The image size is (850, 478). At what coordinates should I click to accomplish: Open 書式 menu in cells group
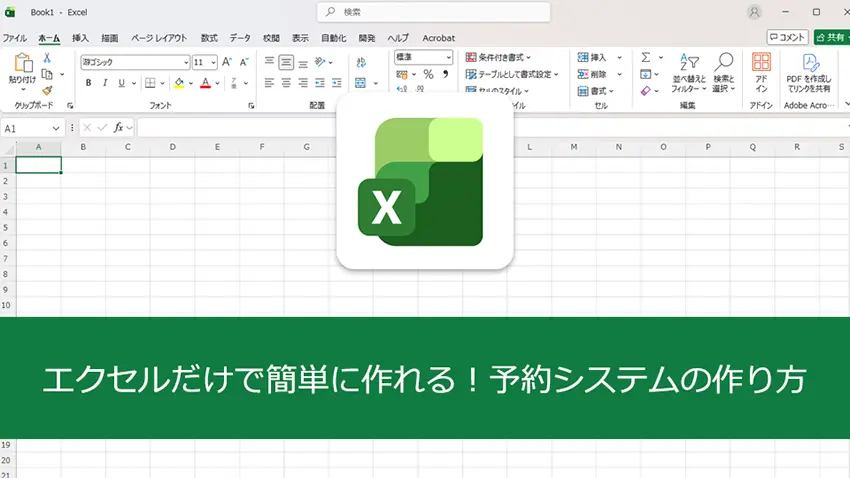pos(596,91)
